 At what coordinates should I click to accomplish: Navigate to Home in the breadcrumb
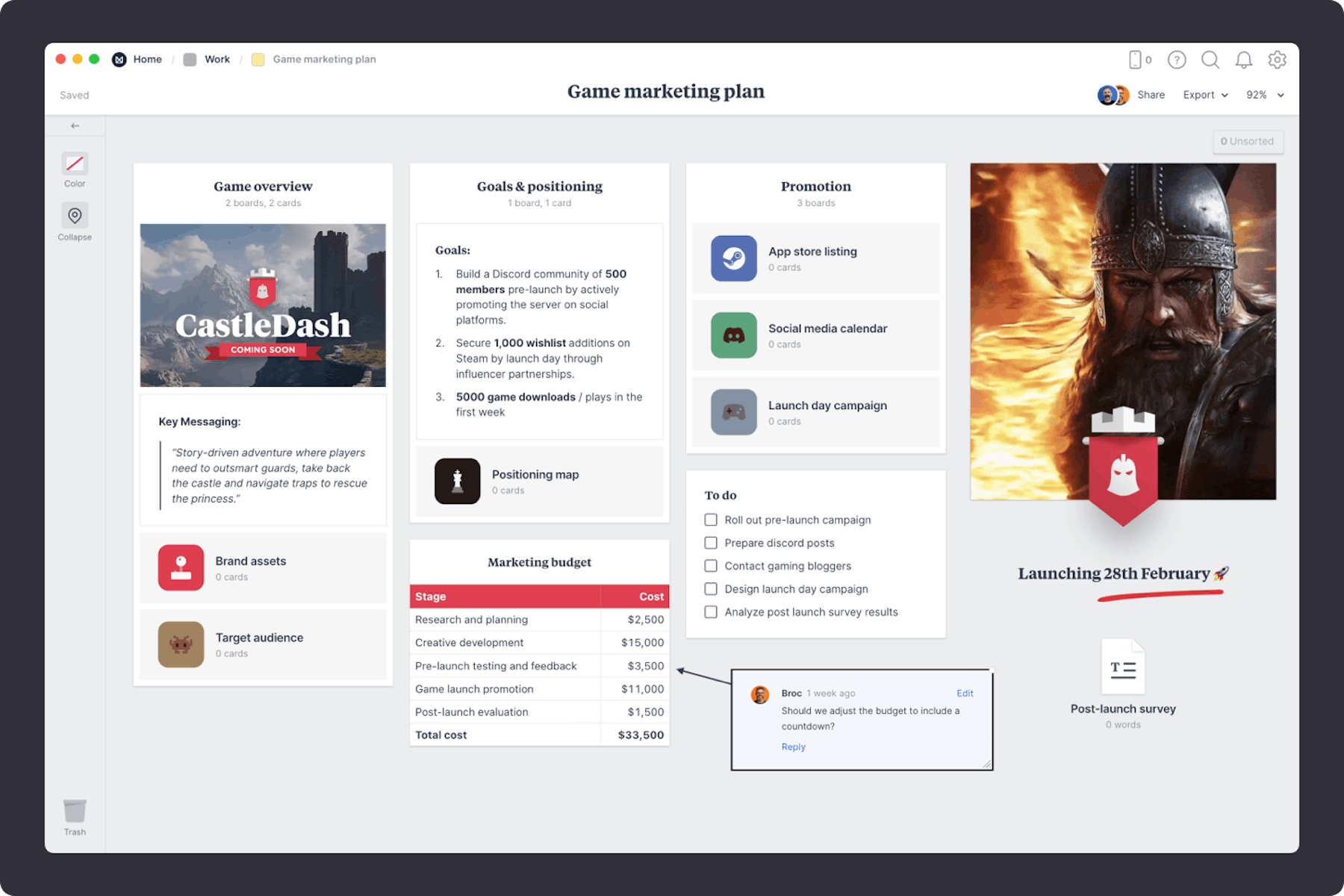[147, 59]
